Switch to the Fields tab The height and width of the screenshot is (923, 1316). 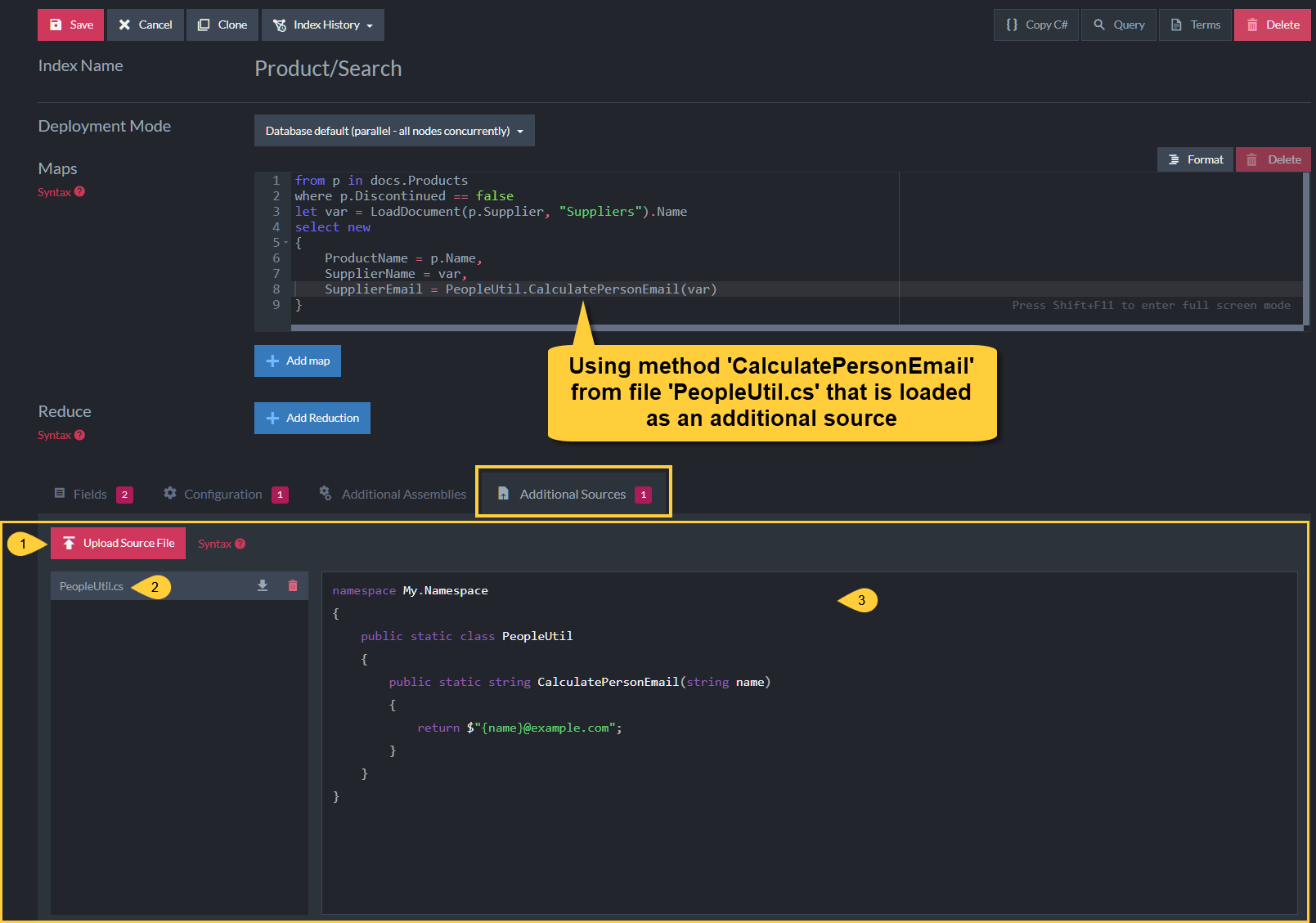click(x=93, y=494)
